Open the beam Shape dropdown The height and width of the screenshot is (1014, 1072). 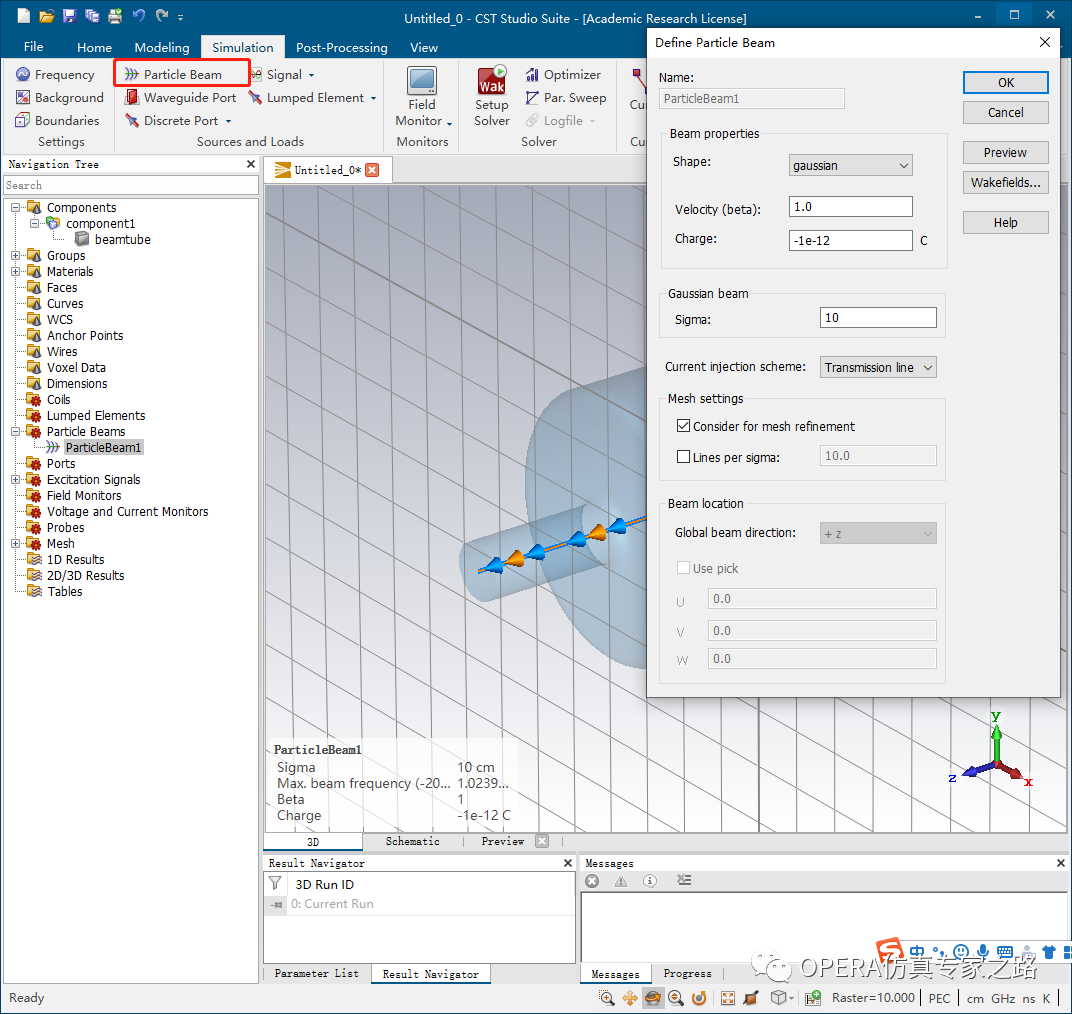click(850, 165)
